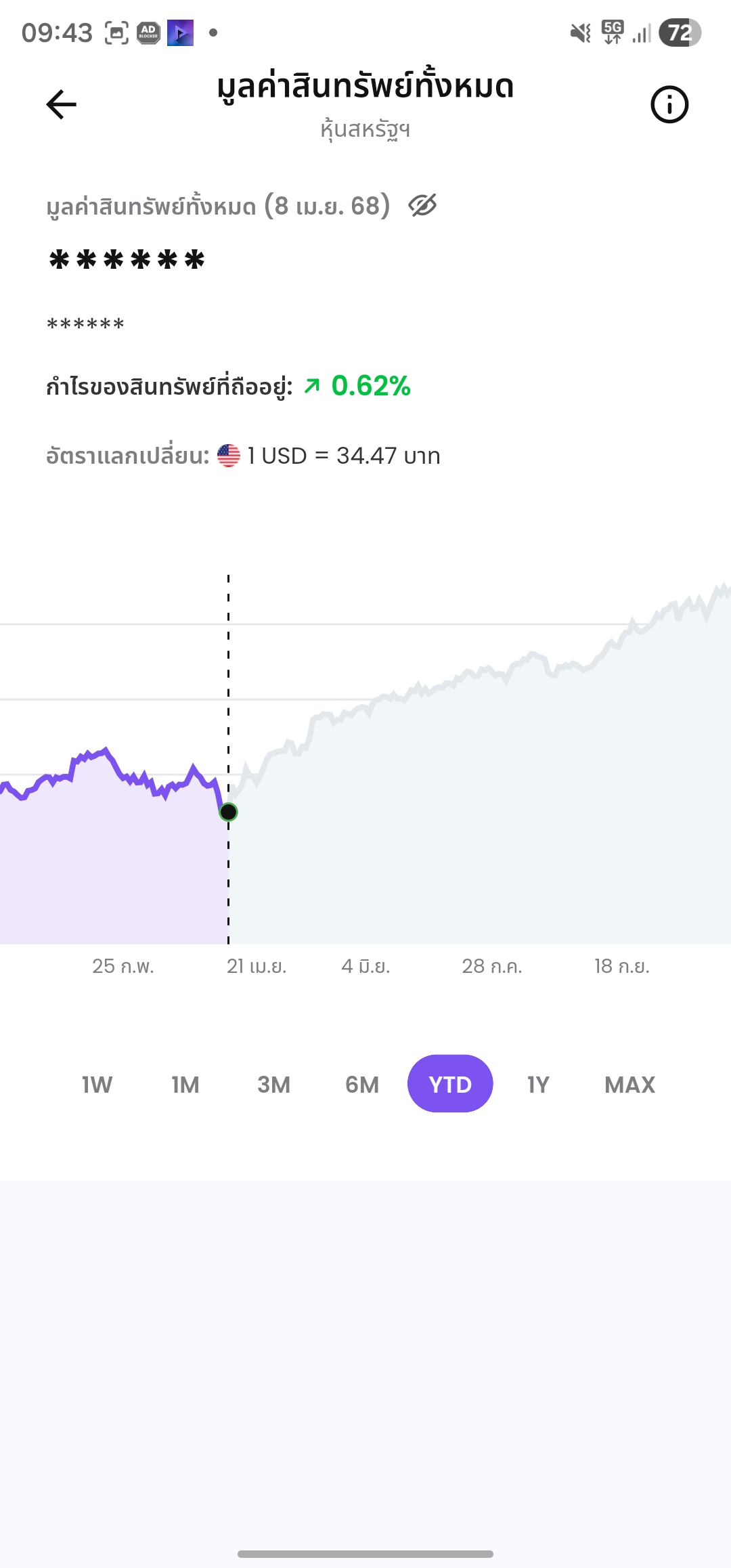Viewport: 731px width, 1568px height.
Task: Switch to the 1M range
Action: tap(185, 1085)
